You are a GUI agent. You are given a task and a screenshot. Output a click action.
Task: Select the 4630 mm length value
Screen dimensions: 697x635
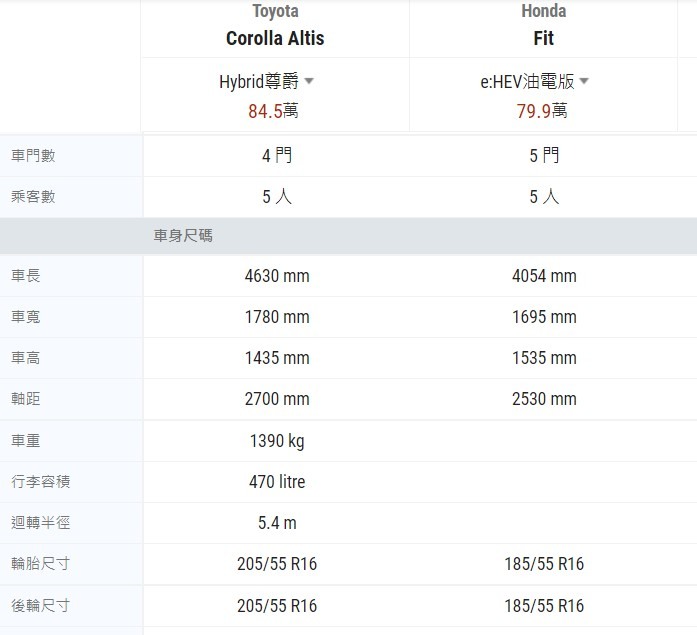coord(277,276)
